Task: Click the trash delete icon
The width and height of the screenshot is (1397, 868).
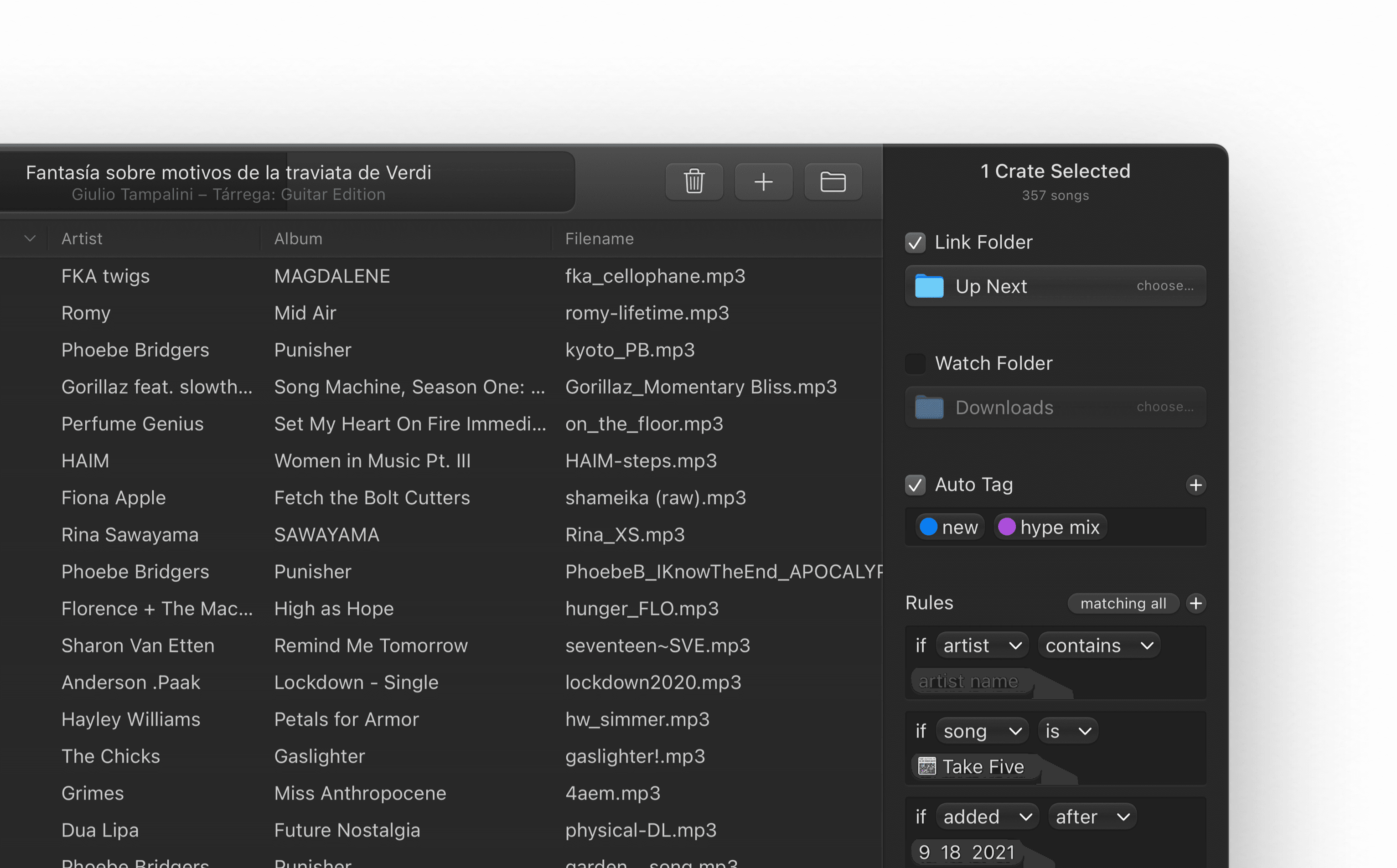Action: [693, 181]
